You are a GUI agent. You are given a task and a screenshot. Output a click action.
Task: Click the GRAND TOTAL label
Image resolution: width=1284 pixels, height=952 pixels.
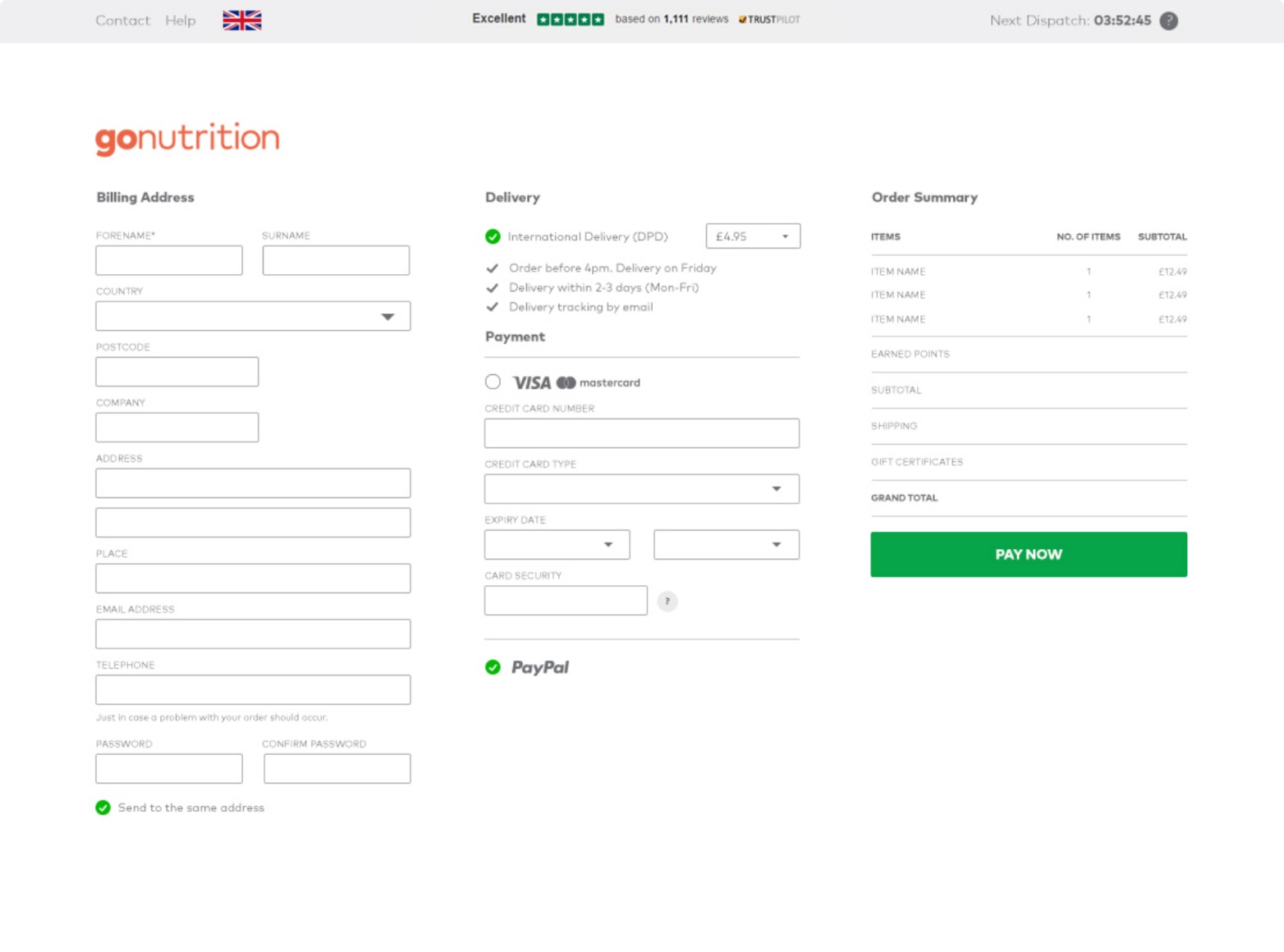click(904, 498)
